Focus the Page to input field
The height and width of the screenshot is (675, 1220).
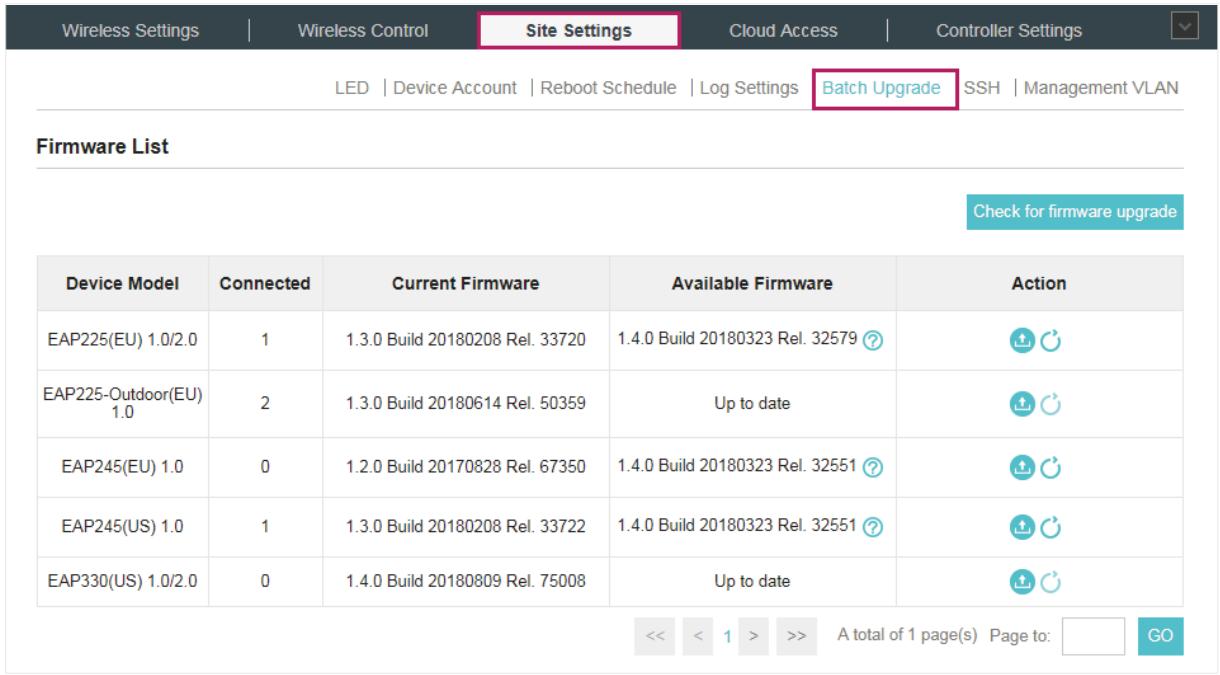coord(1093,637)
